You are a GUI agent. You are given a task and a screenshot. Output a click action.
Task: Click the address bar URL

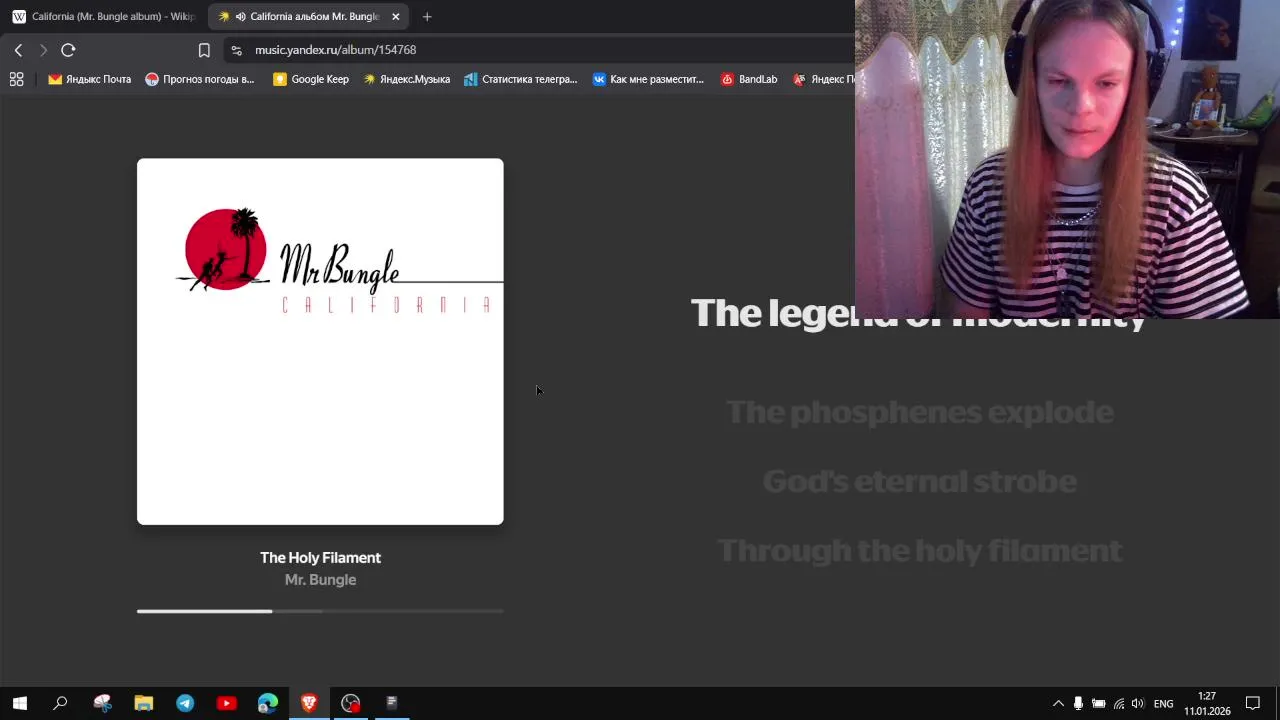point(335,50)
